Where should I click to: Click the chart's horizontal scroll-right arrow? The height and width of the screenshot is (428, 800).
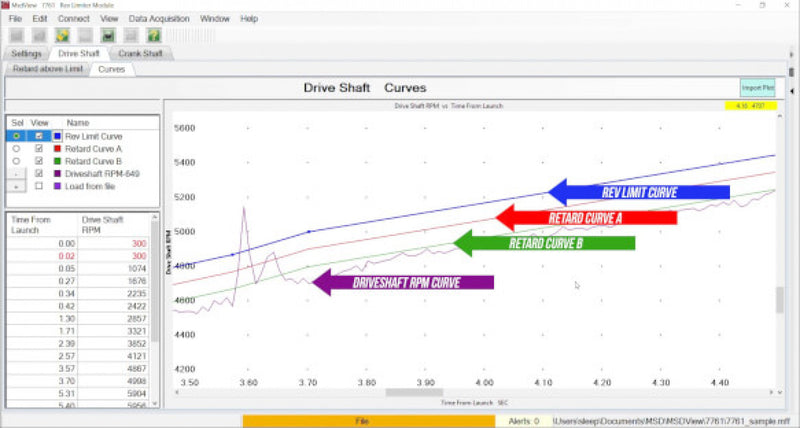coord(771,392)
